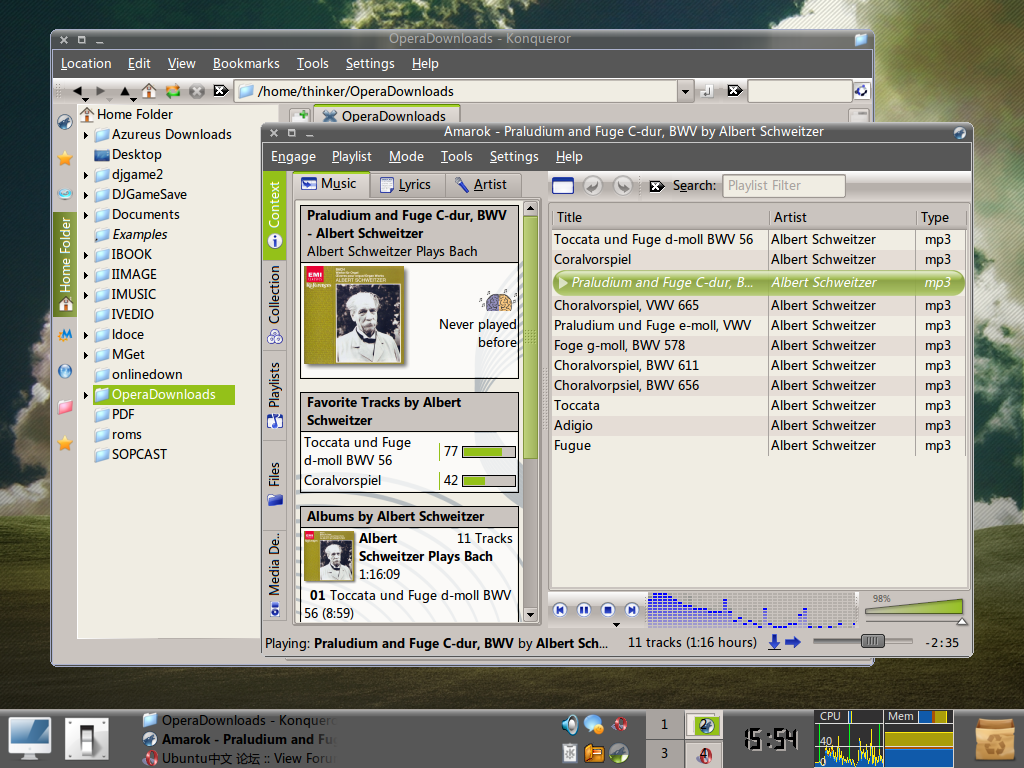
Task: Switch to virtual desktop 3 in the pager
Action: coord(664,754)
